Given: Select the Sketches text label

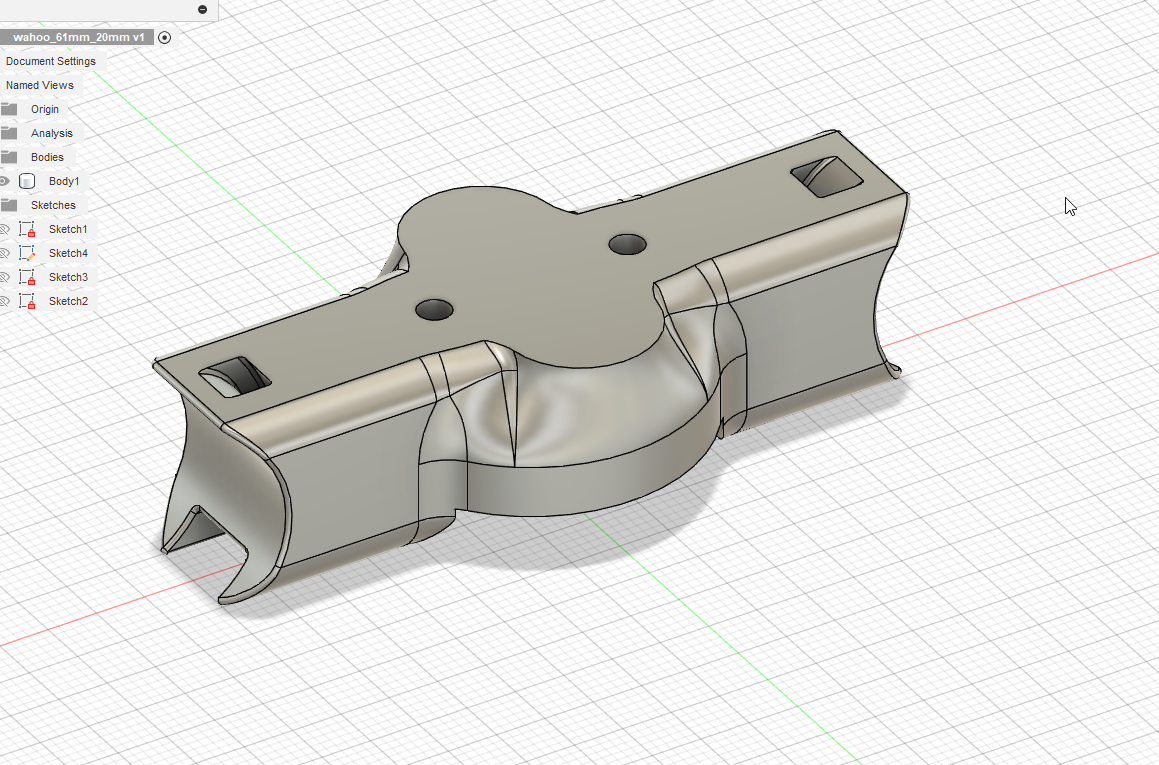Looking at the screenshot, I should coord(53,205).
